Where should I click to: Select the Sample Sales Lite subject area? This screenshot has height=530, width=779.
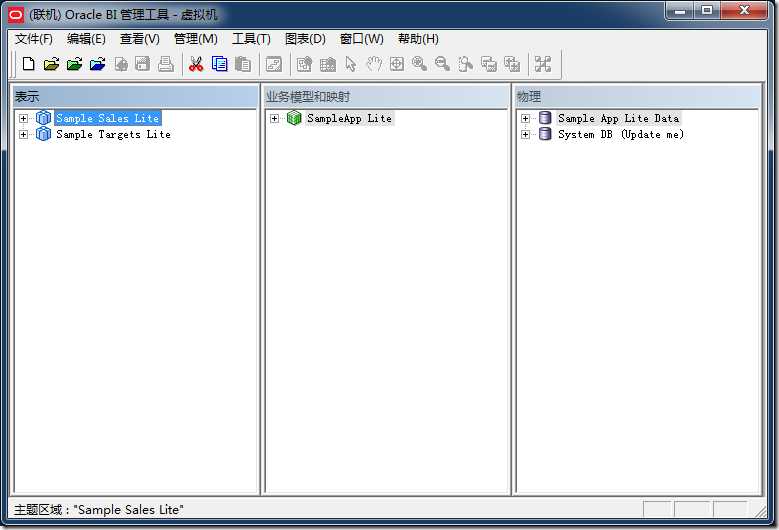point(108,118)
